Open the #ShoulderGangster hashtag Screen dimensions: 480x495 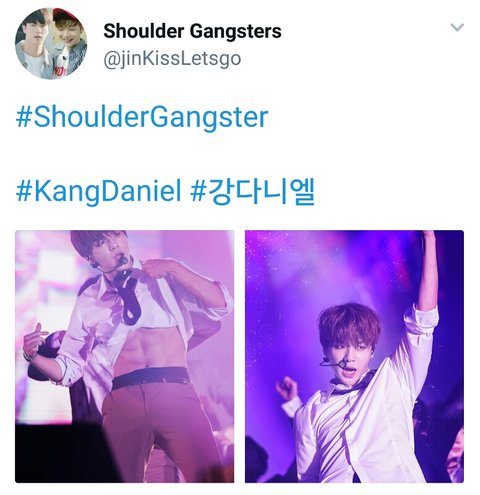click(142, 117)
